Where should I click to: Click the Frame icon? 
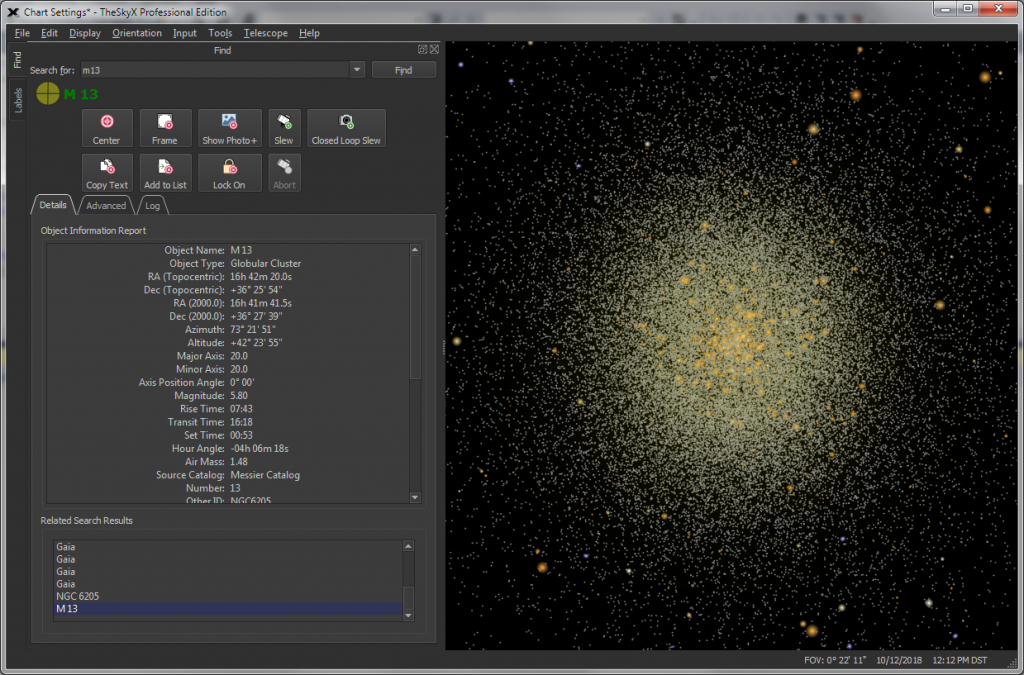coord(165,128)
